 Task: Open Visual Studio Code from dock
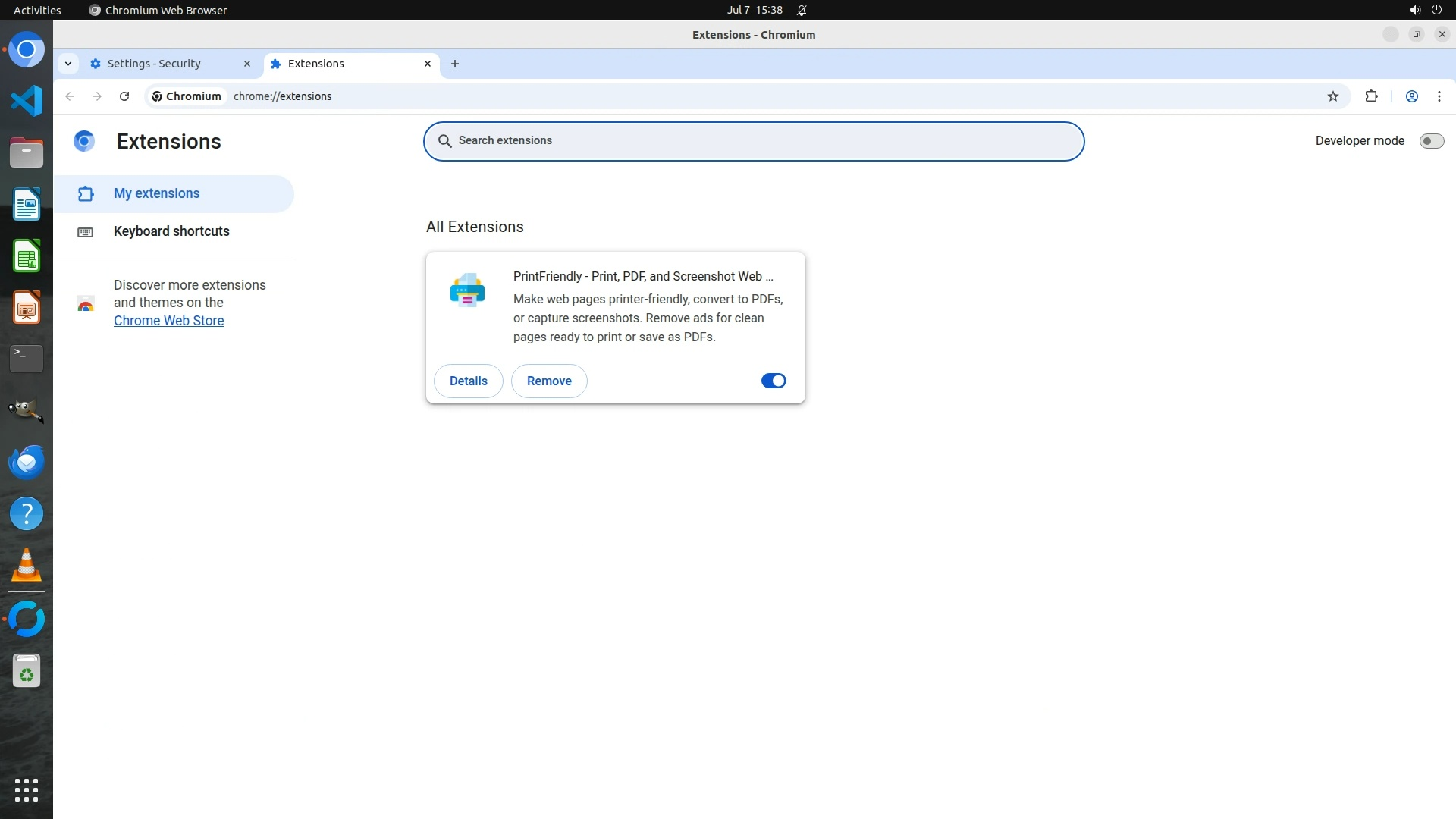[x=27, y=101]
